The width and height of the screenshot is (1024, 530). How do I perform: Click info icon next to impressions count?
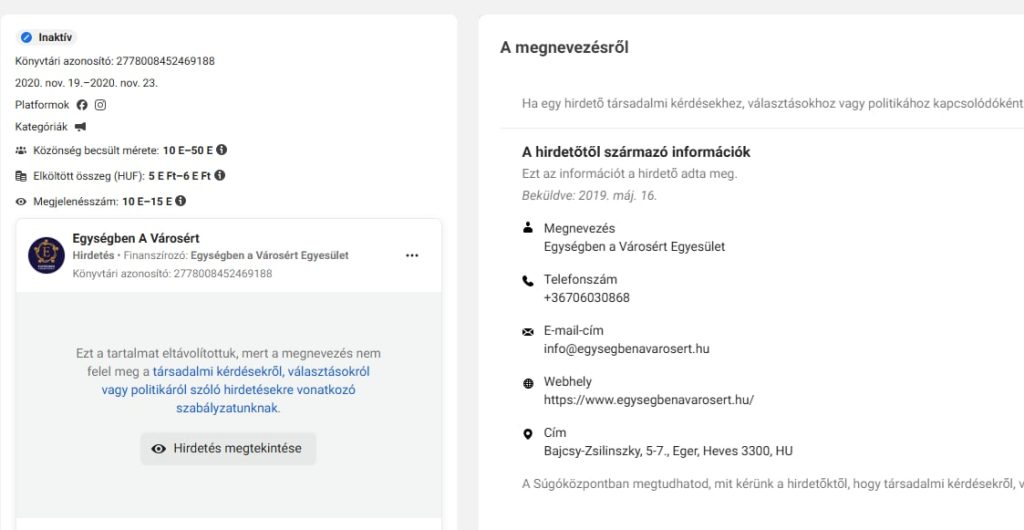pos(181,201)
